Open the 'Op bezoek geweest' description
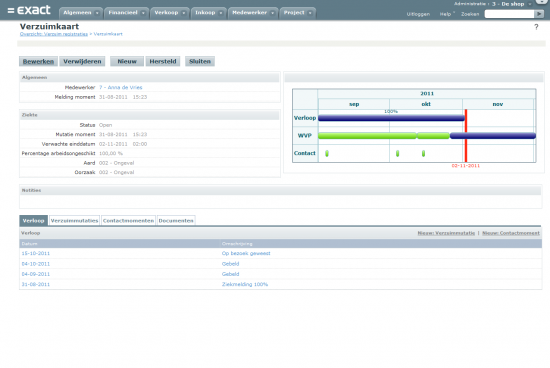This screenshot has height=368, width=550. 246,253
